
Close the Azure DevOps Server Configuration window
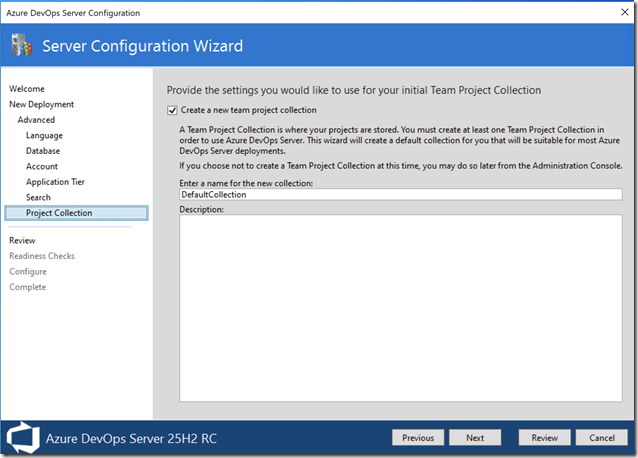[x=625, y=12]
